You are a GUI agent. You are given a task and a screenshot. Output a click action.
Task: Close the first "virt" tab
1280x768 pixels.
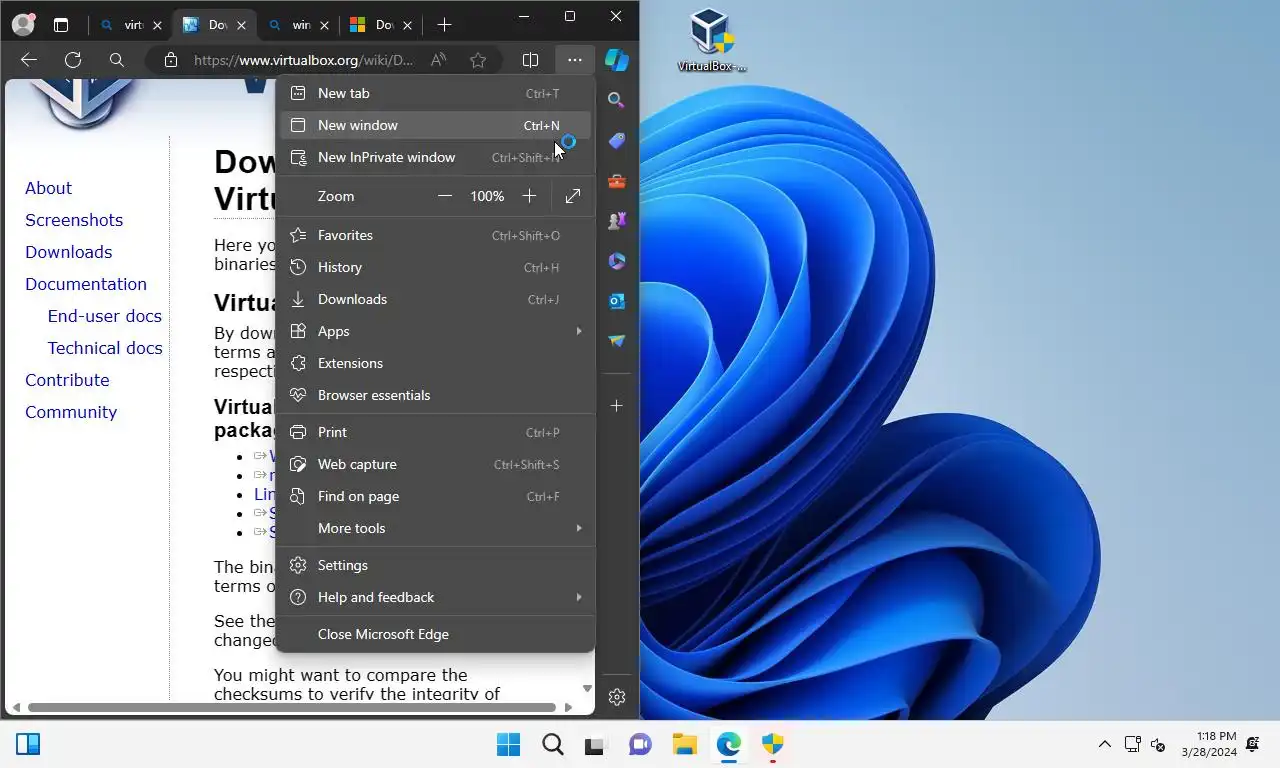pyautogui.click(x=157, y=25)
